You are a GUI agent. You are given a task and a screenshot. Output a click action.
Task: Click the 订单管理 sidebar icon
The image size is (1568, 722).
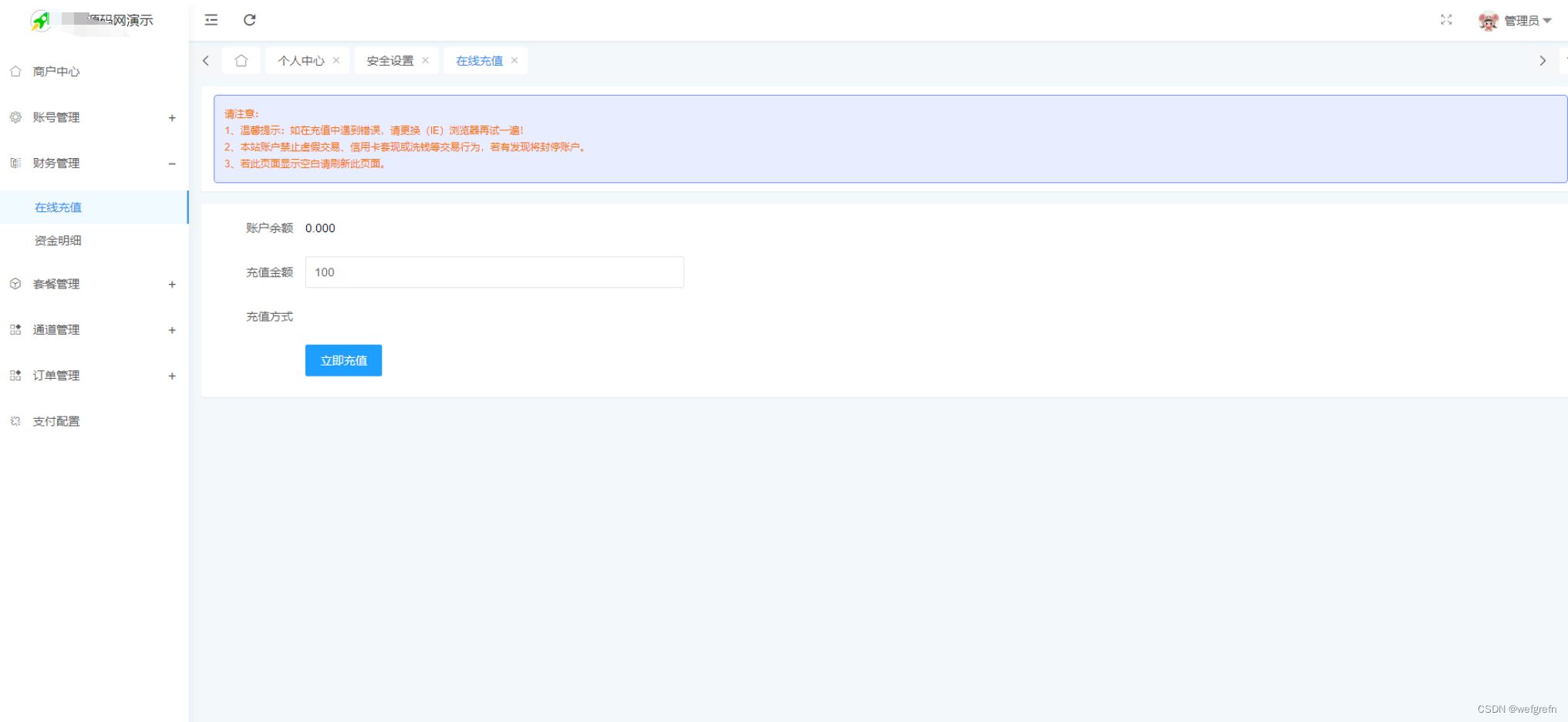coord(15,376)
